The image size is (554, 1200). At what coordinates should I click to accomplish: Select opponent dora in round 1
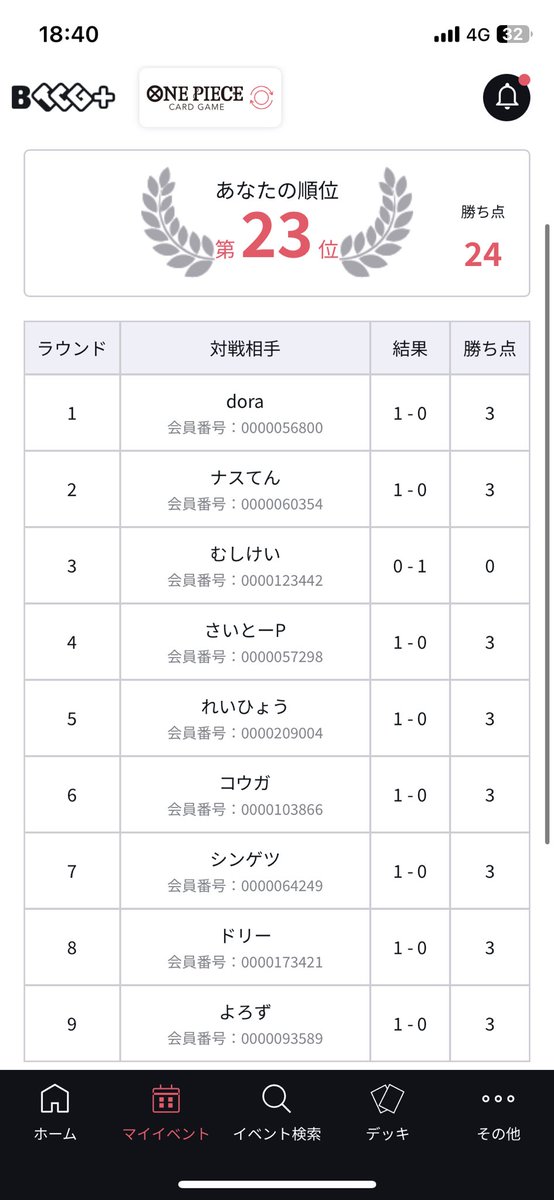[245, 413]
